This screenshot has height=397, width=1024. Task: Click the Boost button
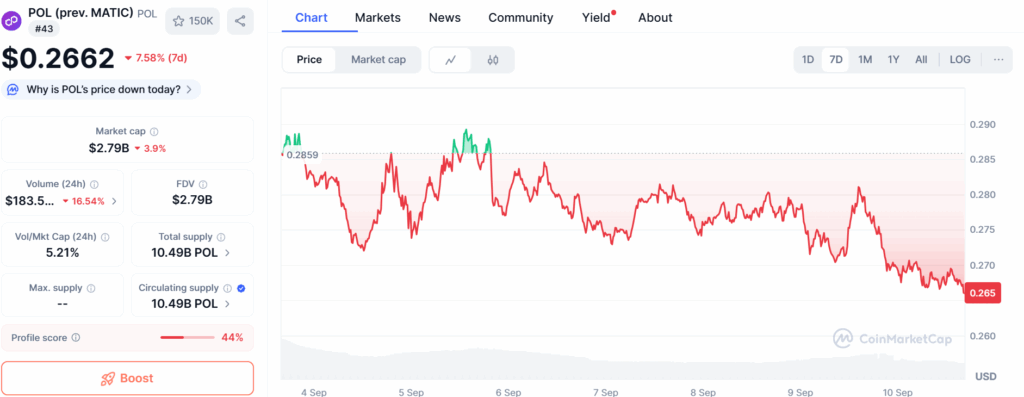127,378
